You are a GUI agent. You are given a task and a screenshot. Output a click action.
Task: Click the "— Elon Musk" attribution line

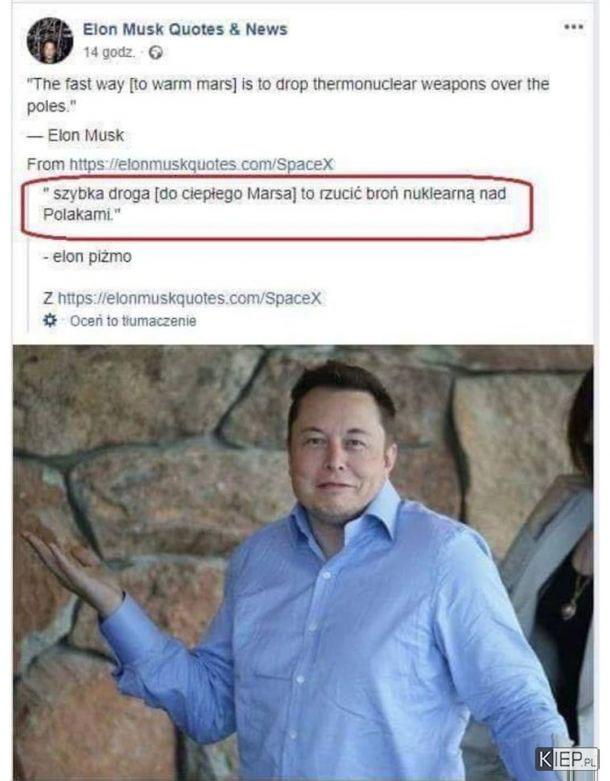76,135
